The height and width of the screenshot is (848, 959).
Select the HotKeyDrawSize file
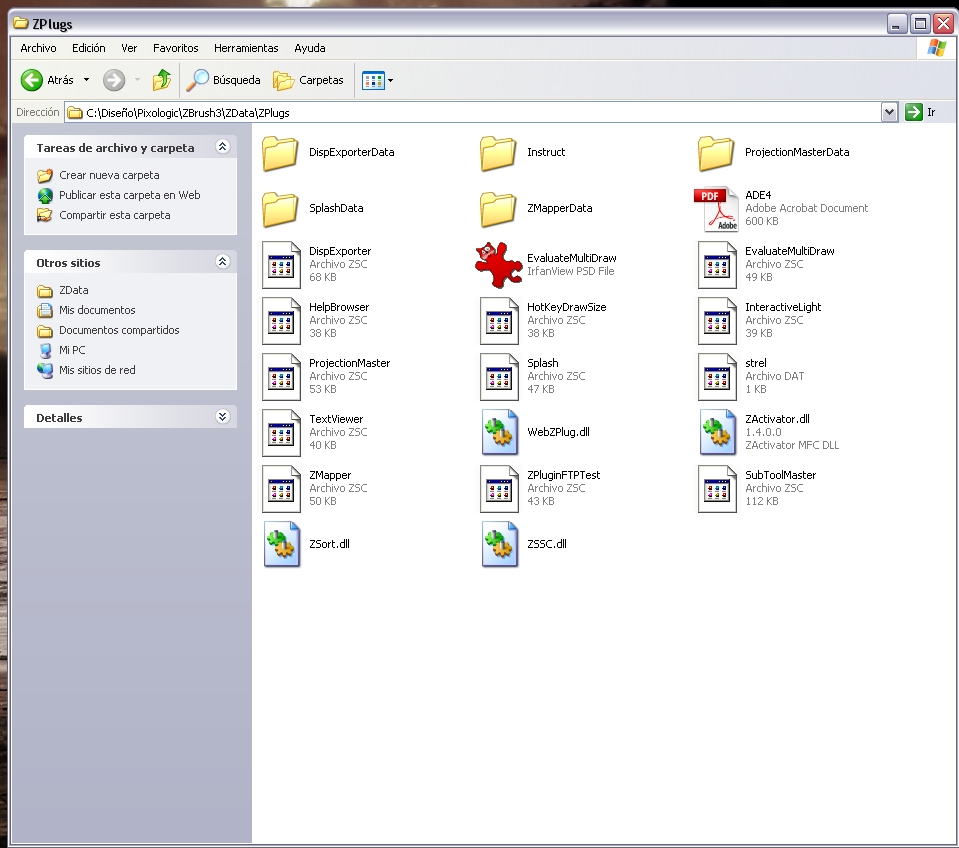(x=543, y=320)
